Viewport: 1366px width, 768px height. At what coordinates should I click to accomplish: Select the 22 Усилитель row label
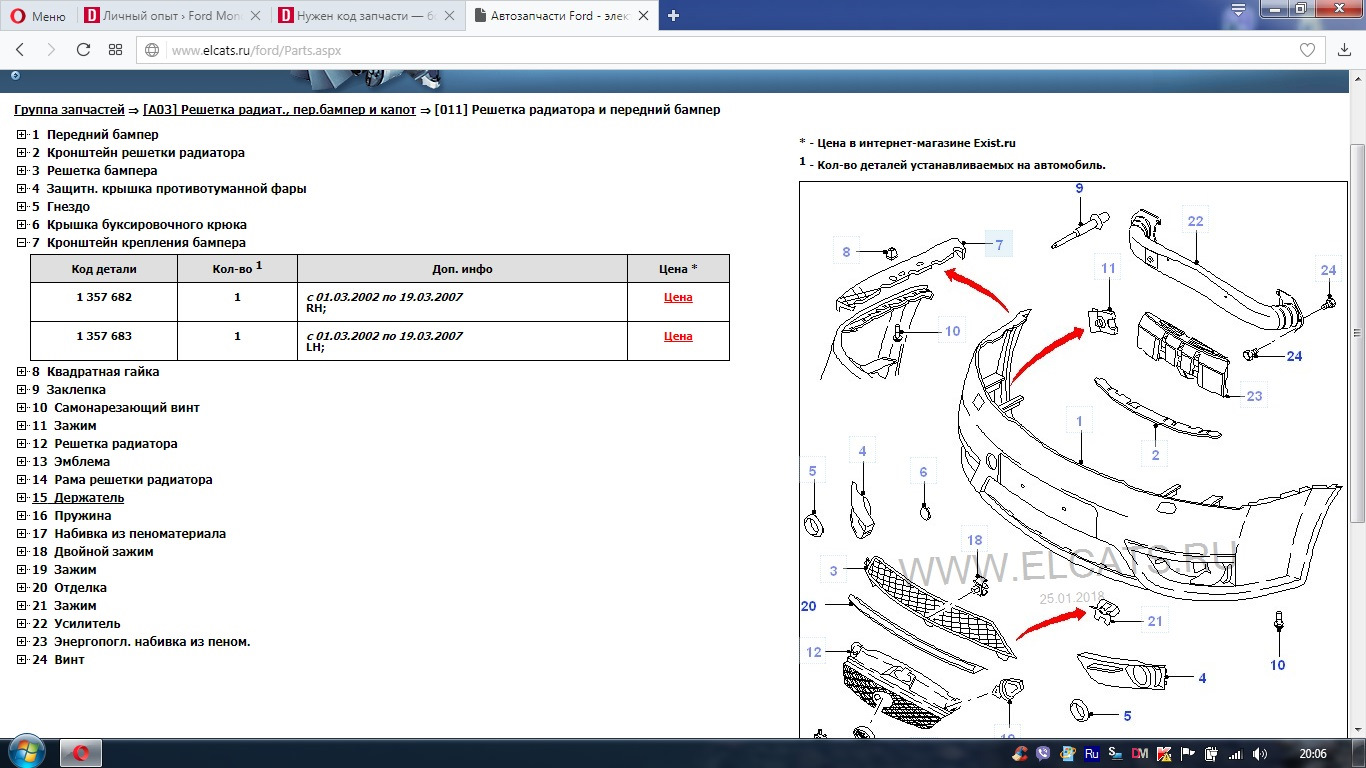coord(76,624)
